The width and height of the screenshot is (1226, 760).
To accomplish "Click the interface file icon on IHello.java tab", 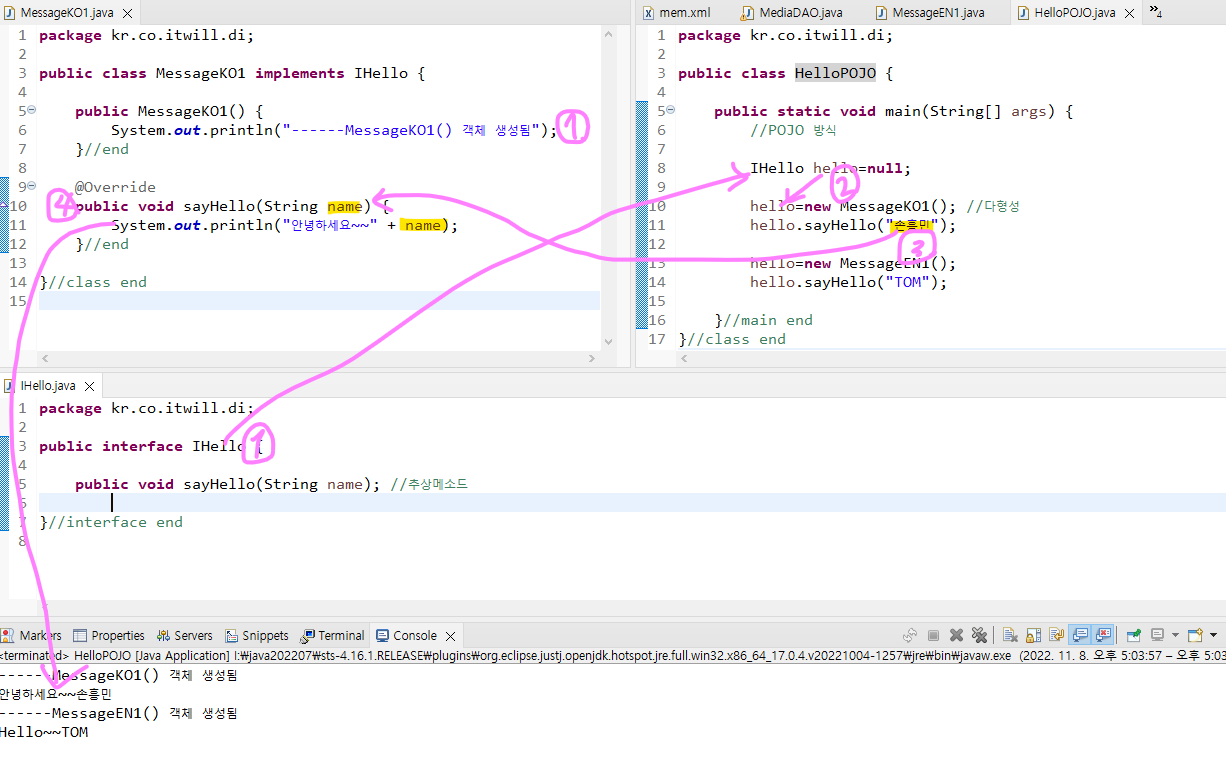I will pos(10,385).
